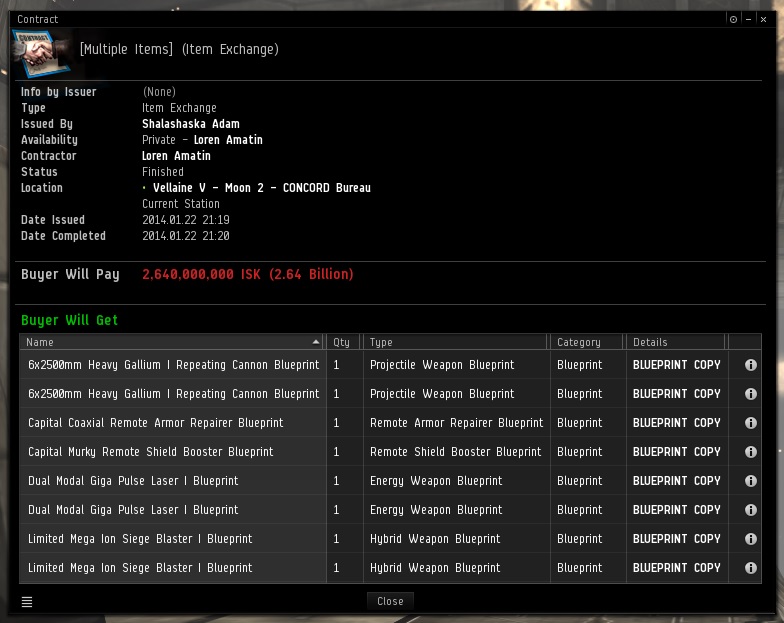Select the Capital Coaxial Remote Armor Repairer row
This screenshot has height=623, width=784.
[155, 423]
